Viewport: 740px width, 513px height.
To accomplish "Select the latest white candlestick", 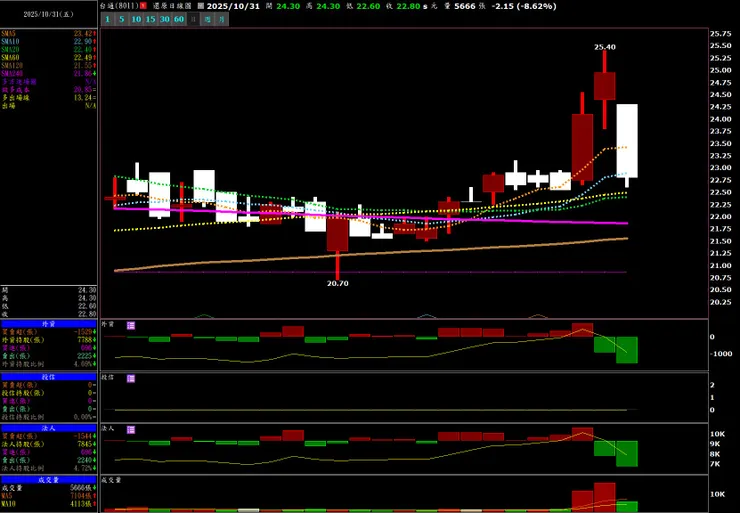I will click(627, 141).
